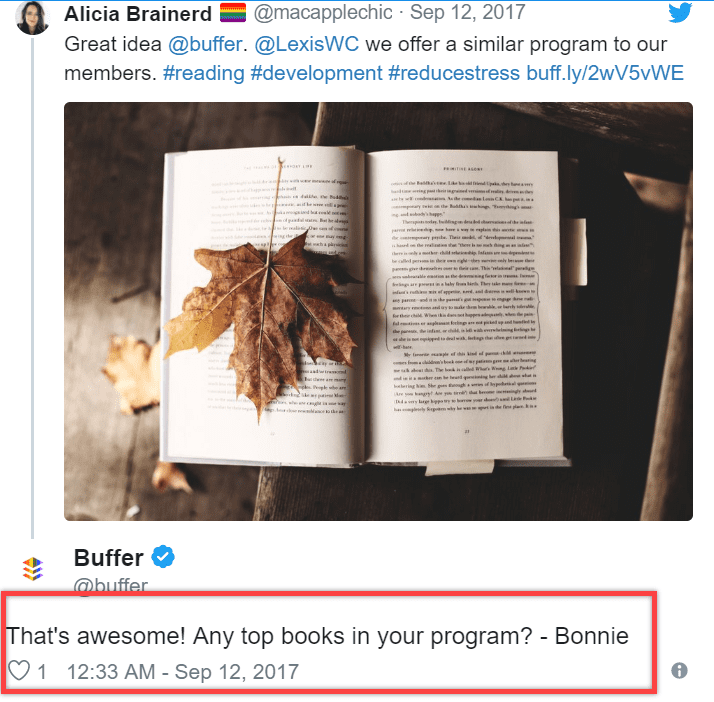The image size is (714, 702).
Task: Open the 12:33 AM - Sep 12, 2017 timestamp
Action: click(x=183, y=672)
